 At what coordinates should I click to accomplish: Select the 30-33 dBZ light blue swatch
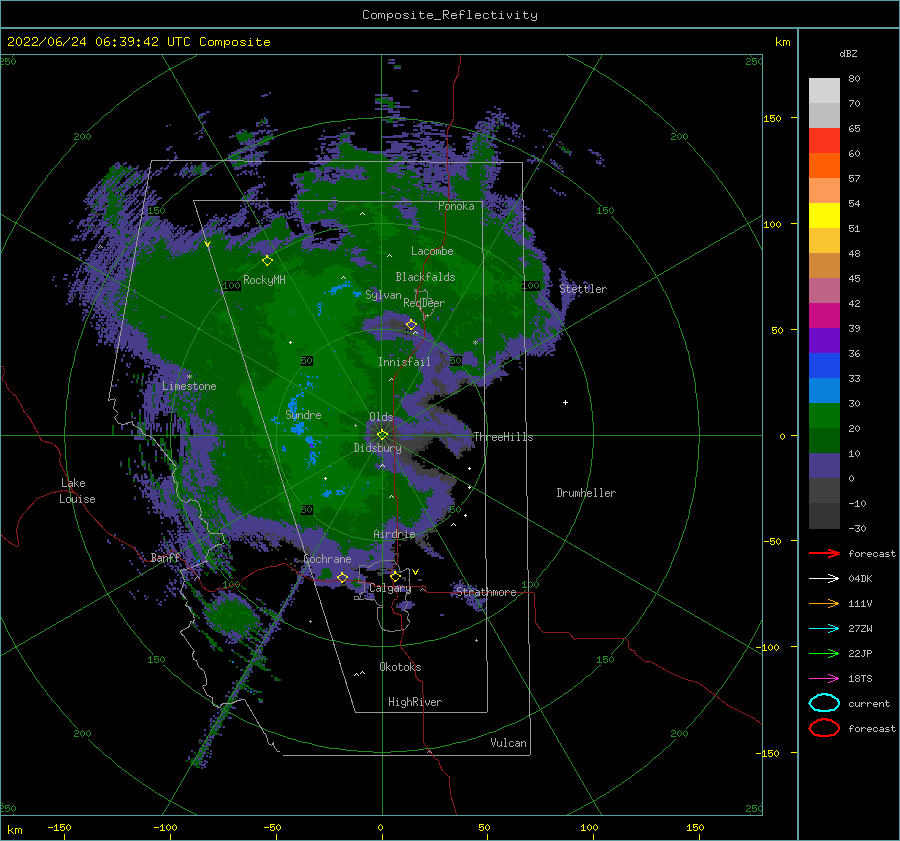pyautogui.click(x=824, y=390)
